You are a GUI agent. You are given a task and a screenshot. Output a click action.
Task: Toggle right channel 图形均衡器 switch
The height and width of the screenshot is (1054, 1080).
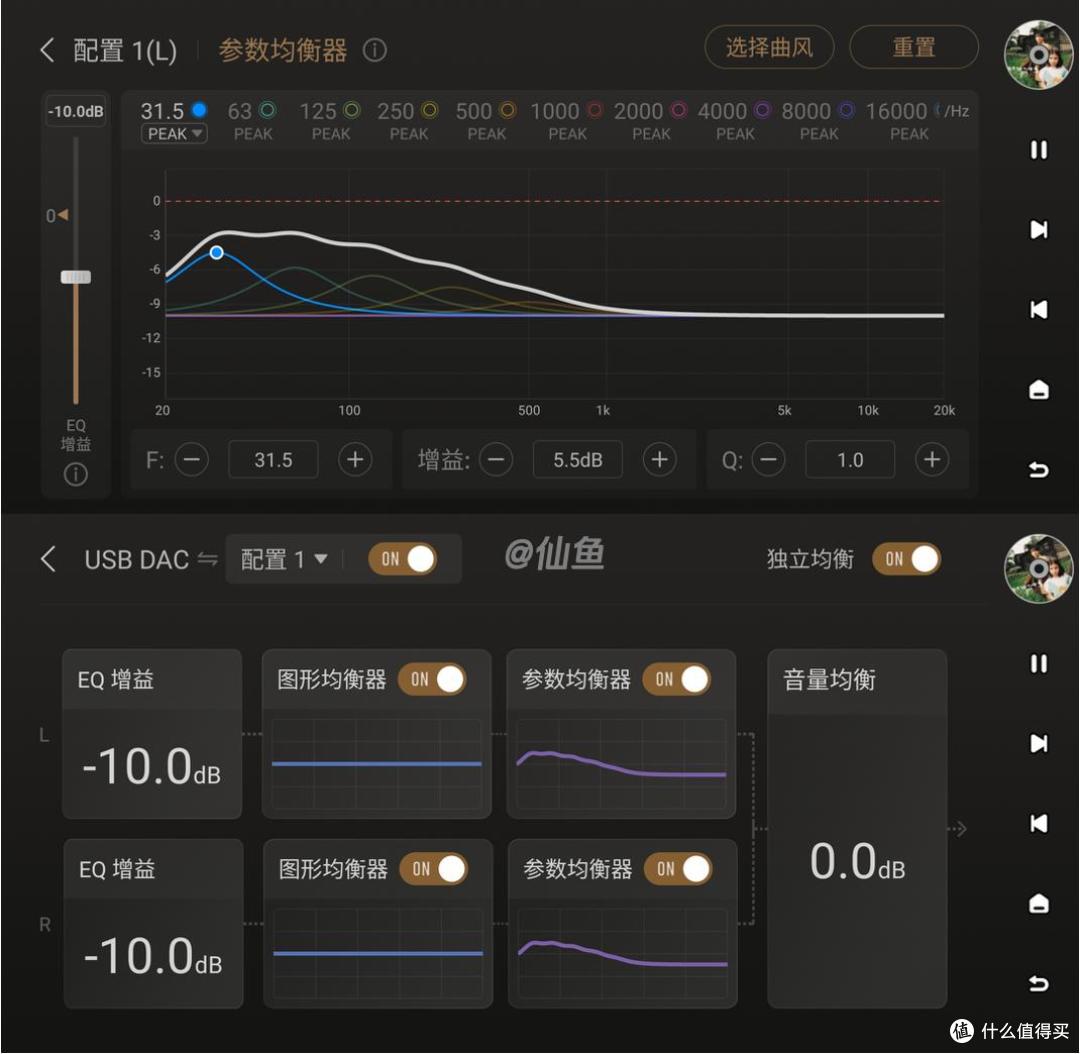coord(434,869)
